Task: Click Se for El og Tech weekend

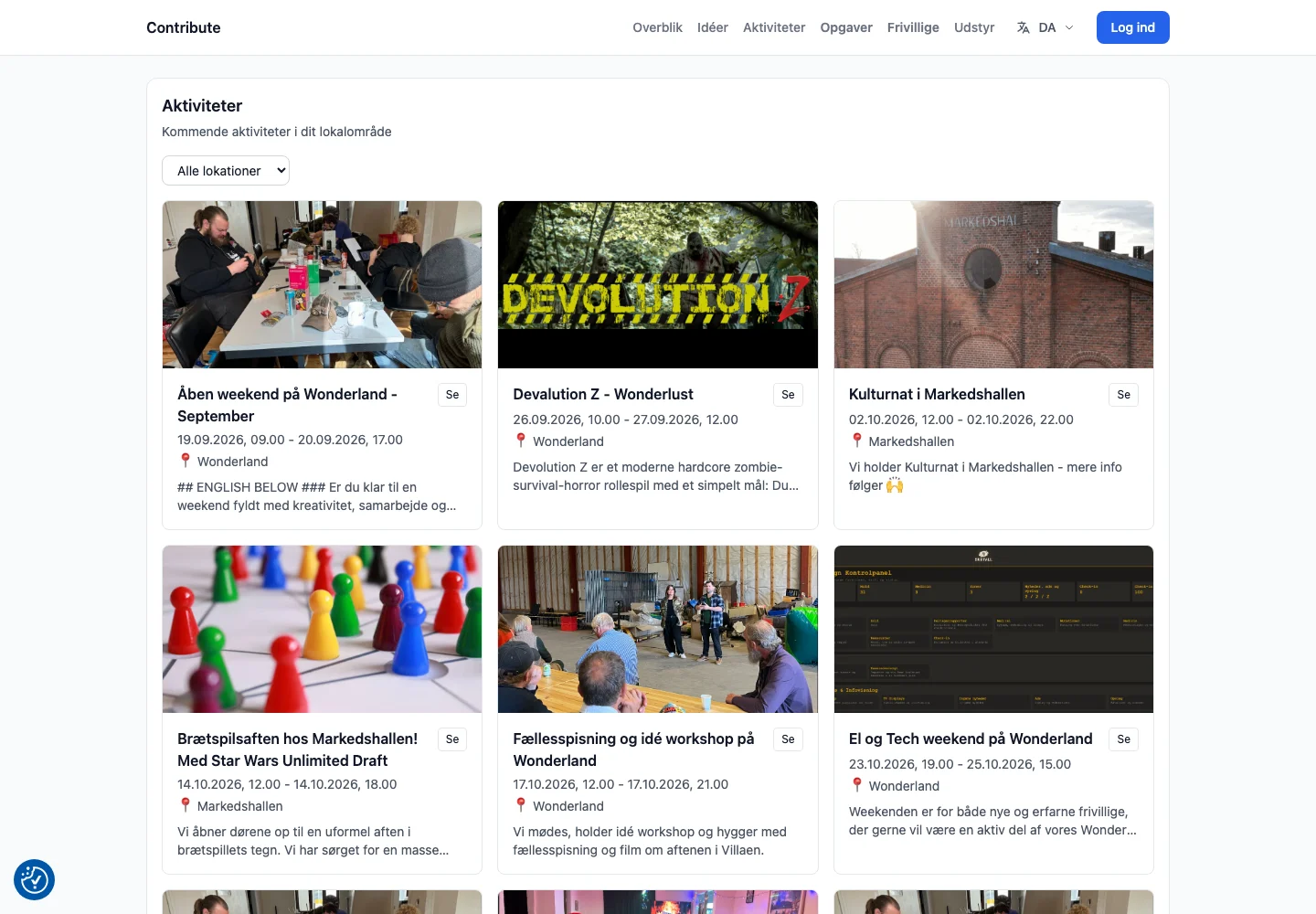Action: coord(1124,739)
